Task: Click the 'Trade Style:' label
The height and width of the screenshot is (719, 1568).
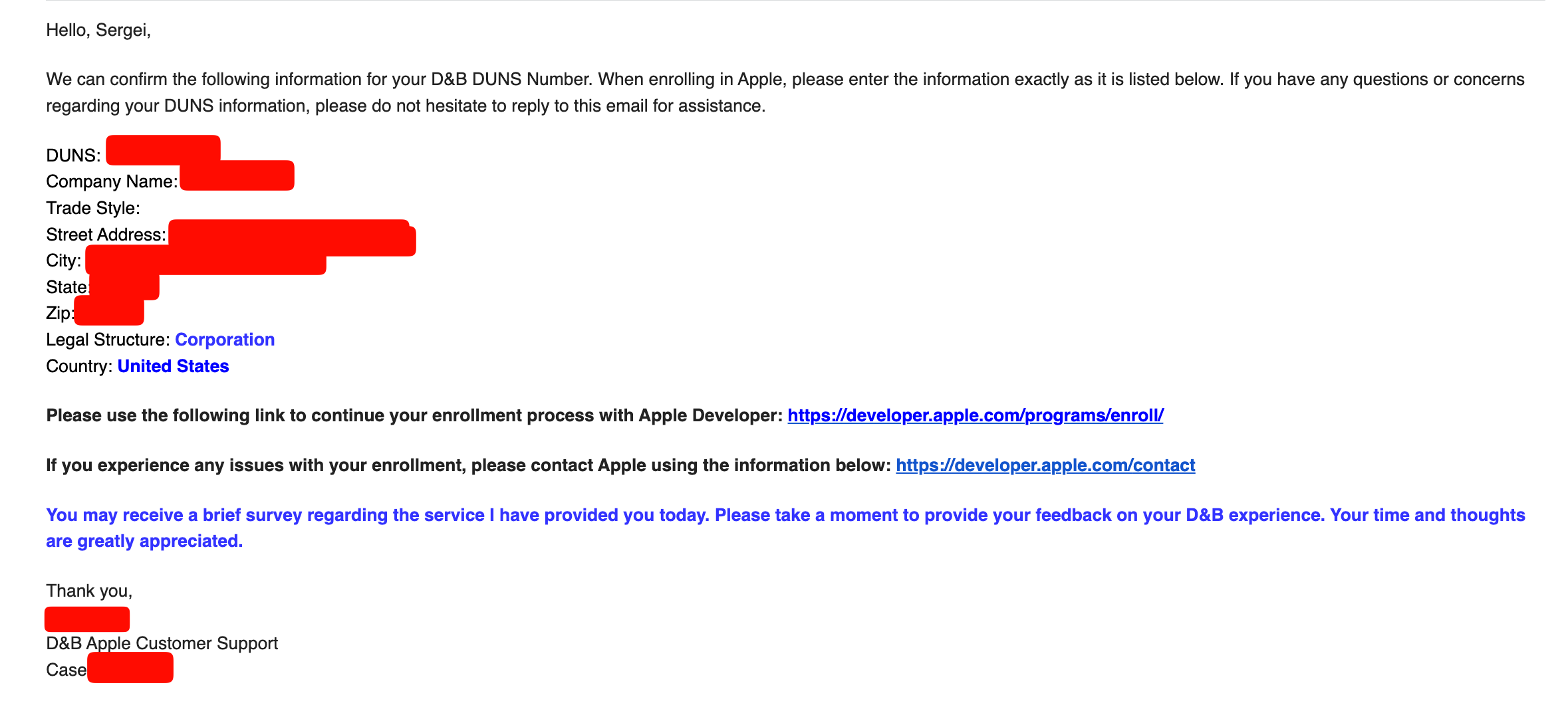Action: pos(93,208)
